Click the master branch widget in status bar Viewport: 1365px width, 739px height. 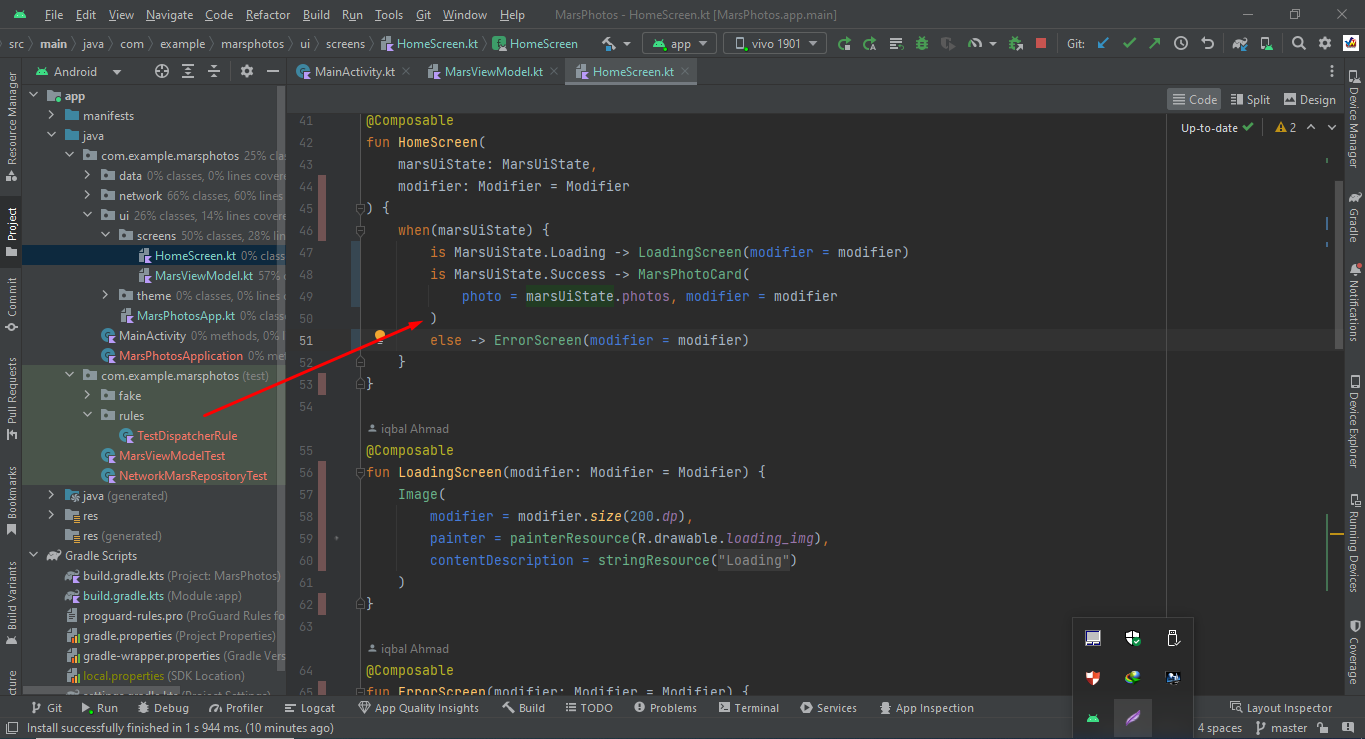pos(1280,727)
